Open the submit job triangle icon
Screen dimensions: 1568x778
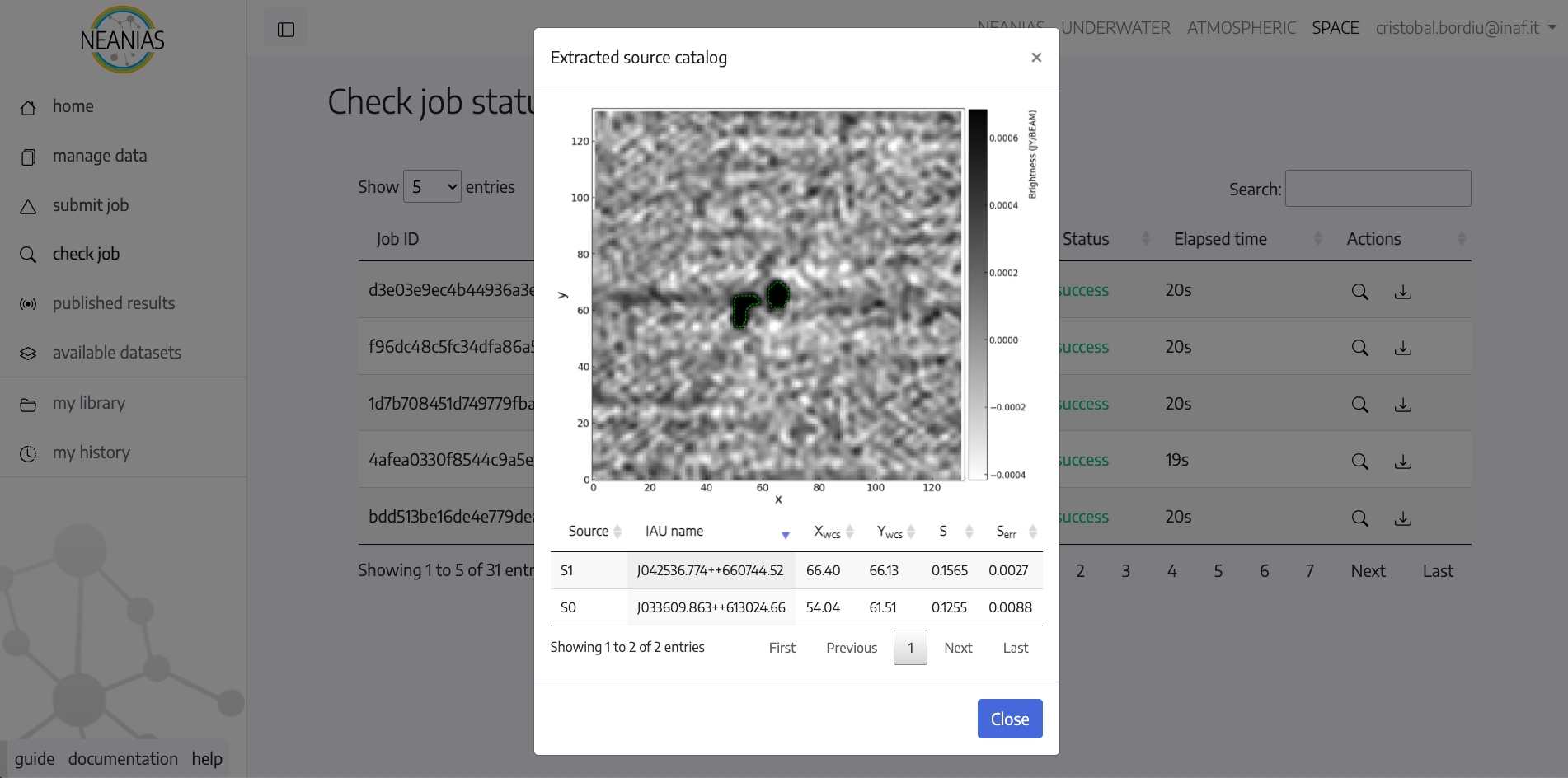(28, 207)
